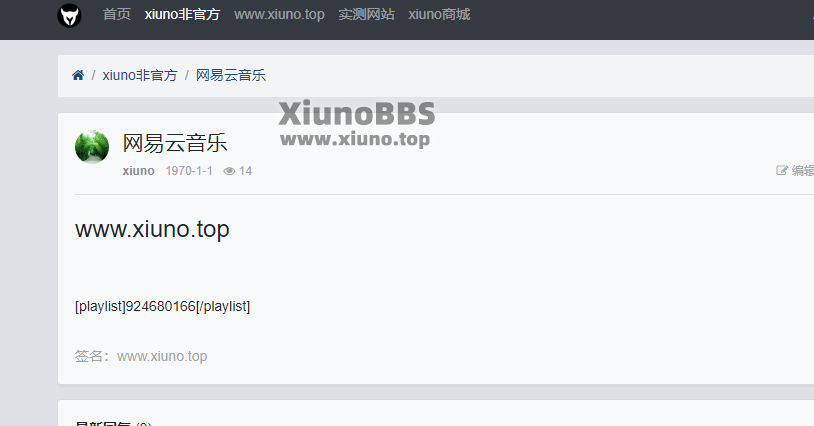
Task: Click the [playlist]924680166[/playlist] text
Action: tap(162, 306)
